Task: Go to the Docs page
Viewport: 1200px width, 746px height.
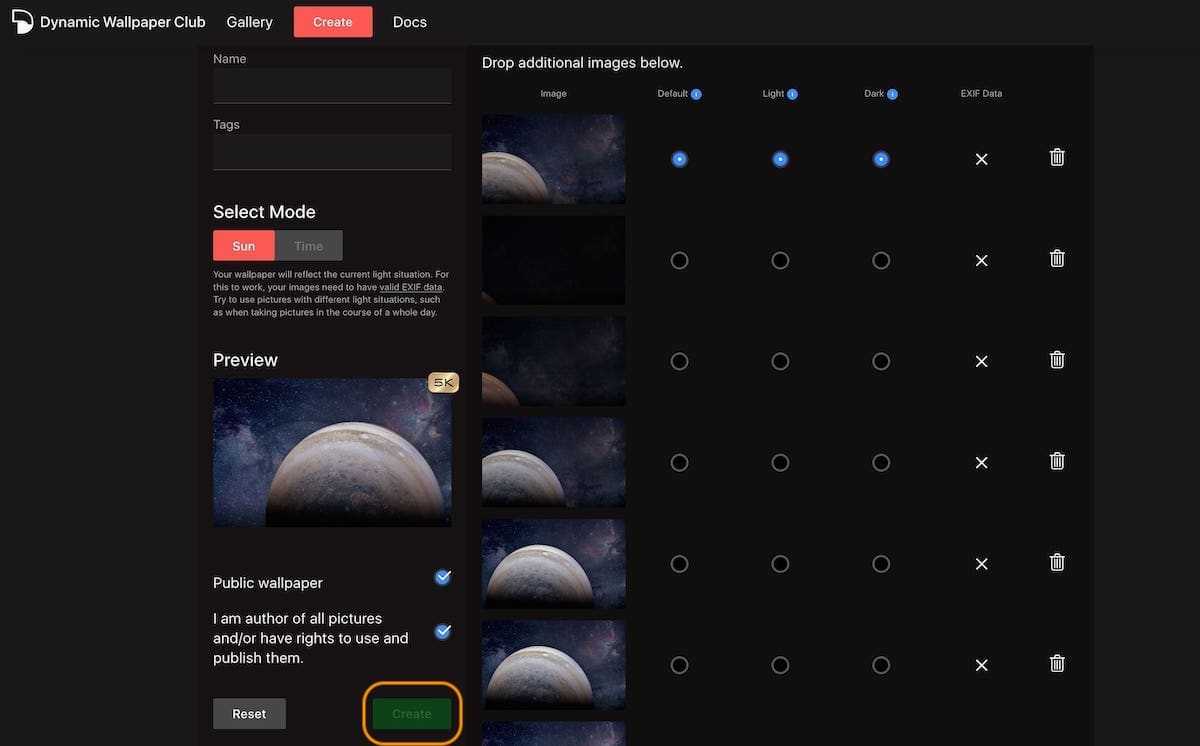Action: 409,22
